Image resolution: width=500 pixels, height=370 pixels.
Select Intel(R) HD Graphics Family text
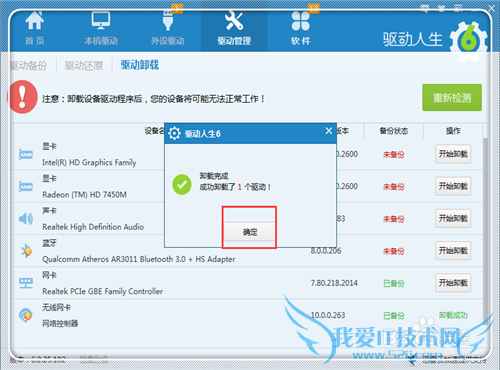(89, 162)
